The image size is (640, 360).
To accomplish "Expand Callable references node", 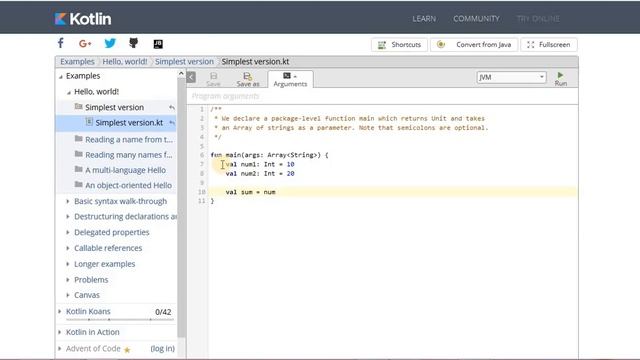I will point(68,248).
